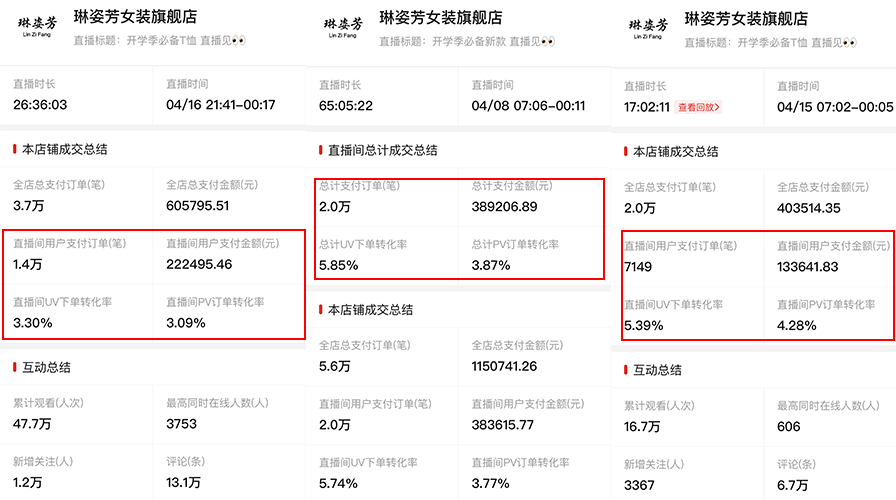Image resolution: width=896 pixels, height=500 pixels.
Task: Open the 查看回放 replay link
Action: click(x=699, y=107)
